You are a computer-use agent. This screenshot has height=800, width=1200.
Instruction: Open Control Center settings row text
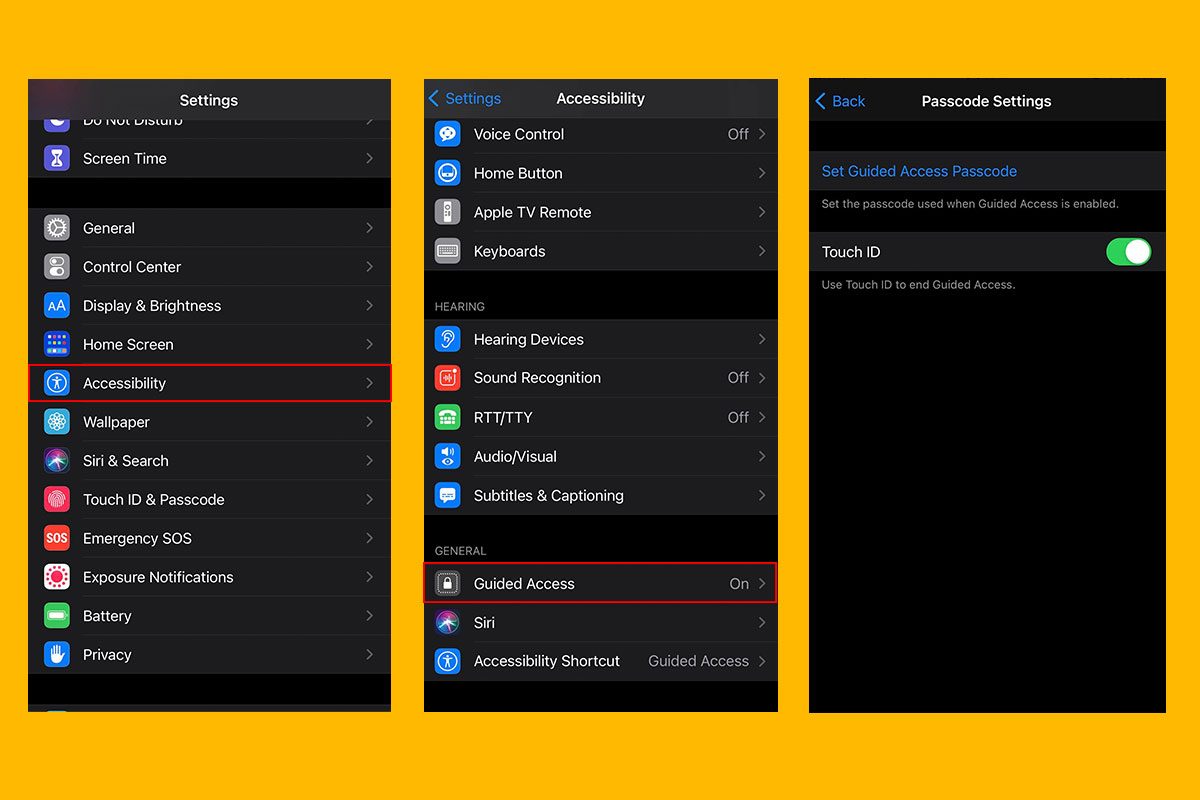[132, 267]
